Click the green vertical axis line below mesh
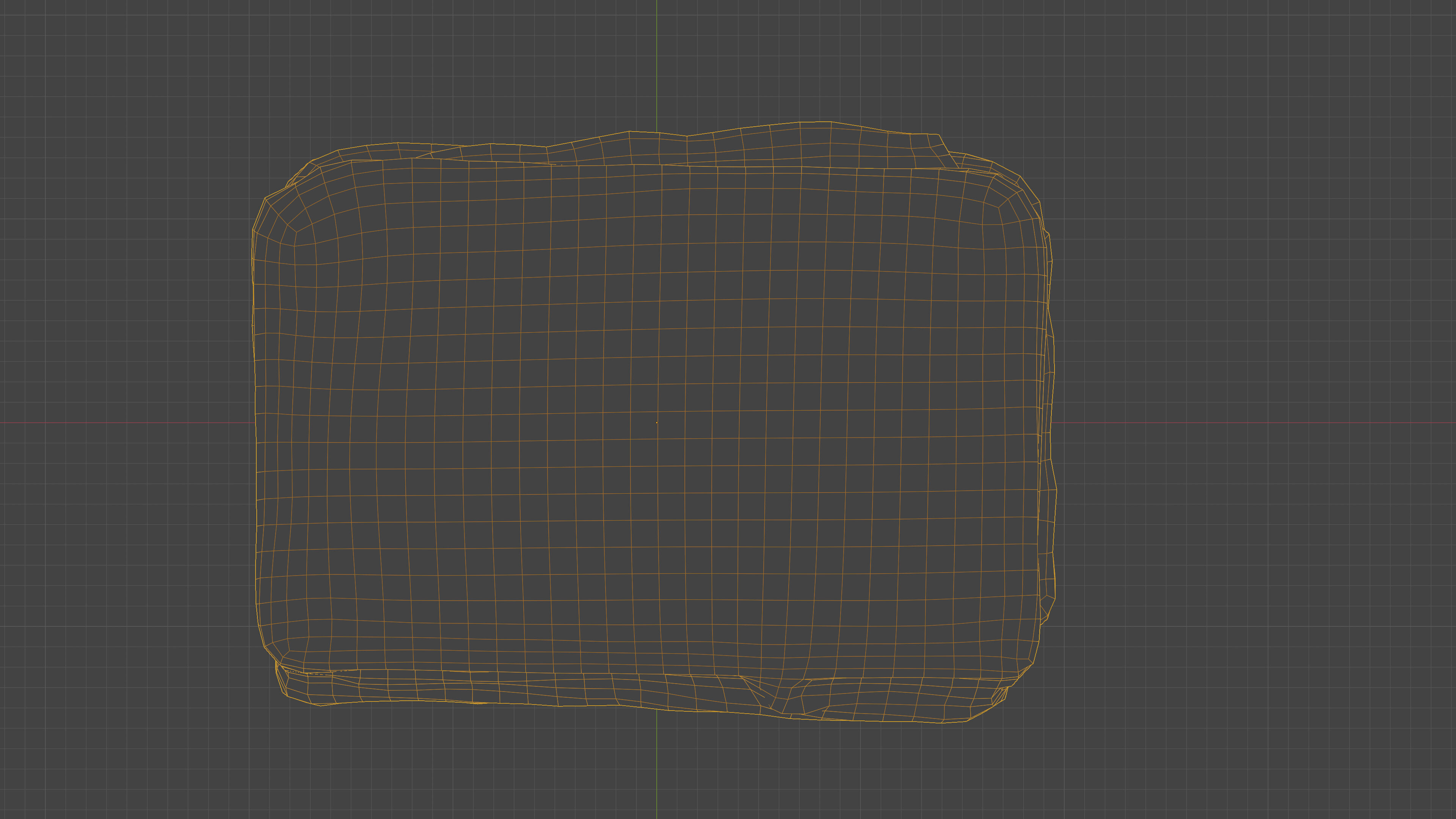Viewport: 1456px width, 819px height. pos(656,769)
